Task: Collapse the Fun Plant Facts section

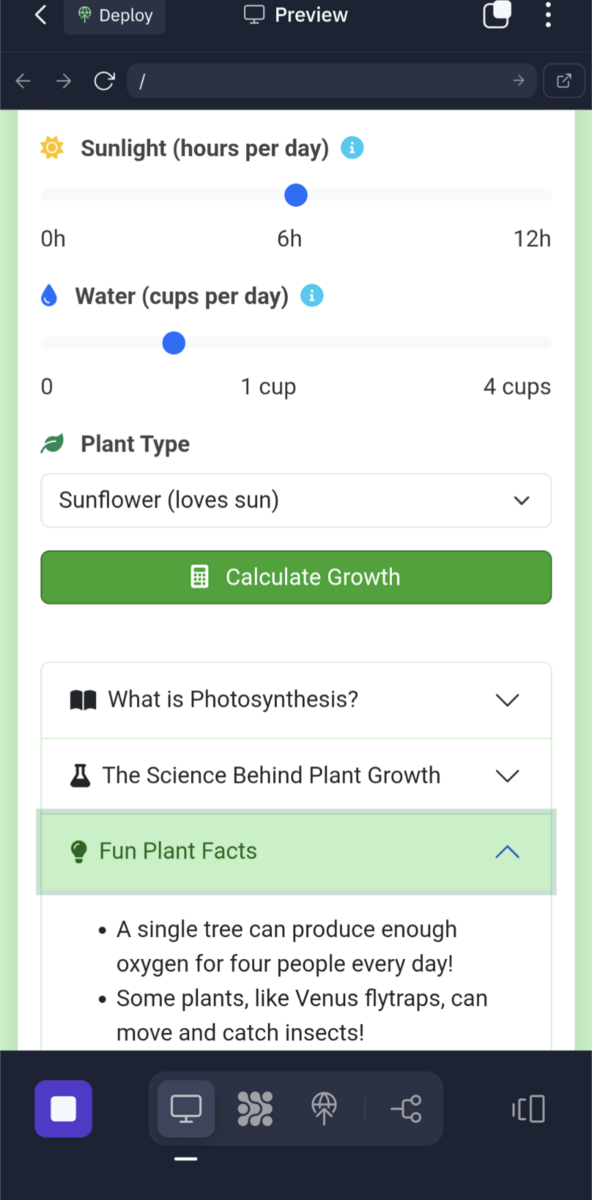Action: point(296,852)
